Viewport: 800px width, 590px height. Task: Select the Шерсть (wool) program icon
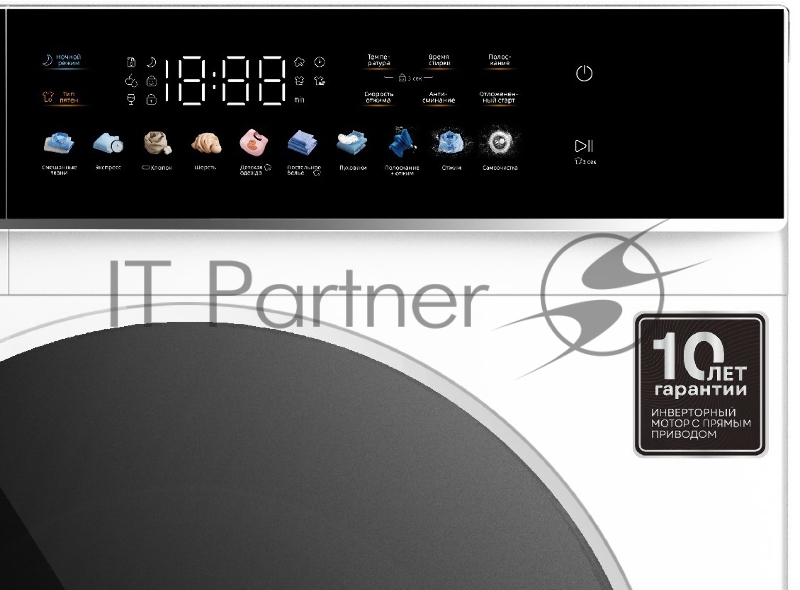tap(206, 143)
